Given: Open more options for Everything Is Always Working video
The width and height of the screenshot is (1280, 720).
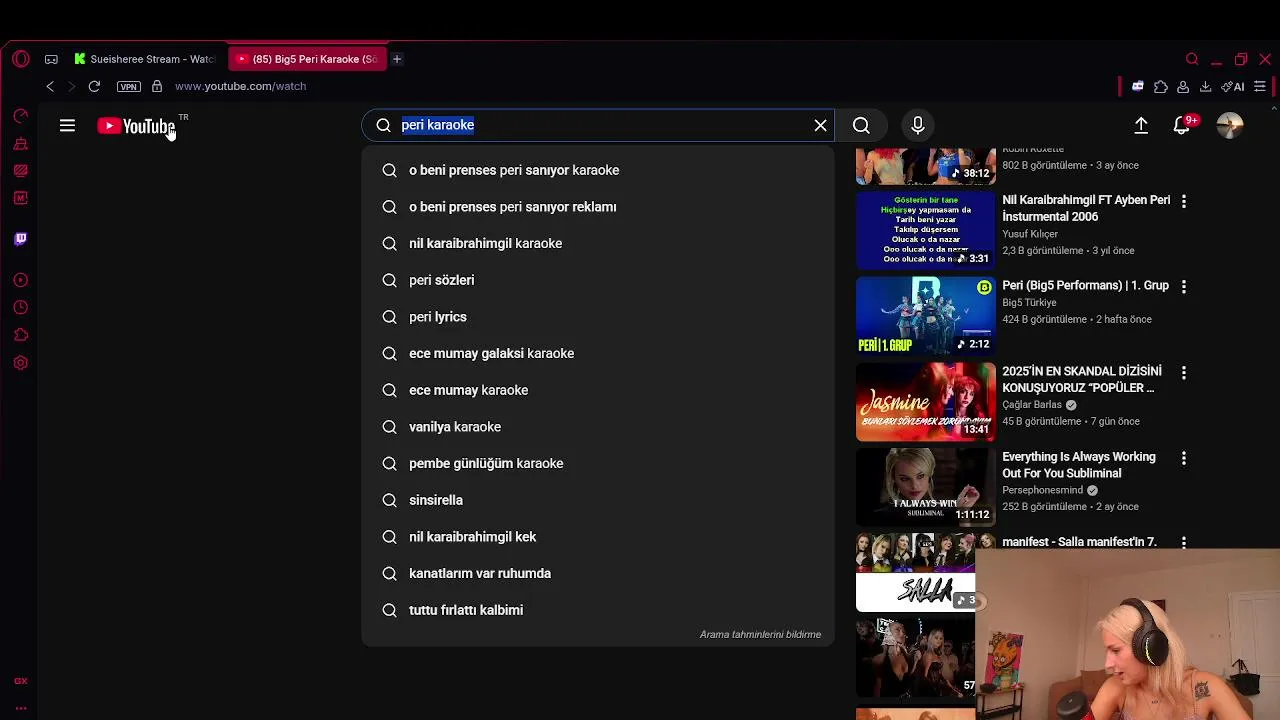Looking at the screenshot, I should tap(1184, 458).
